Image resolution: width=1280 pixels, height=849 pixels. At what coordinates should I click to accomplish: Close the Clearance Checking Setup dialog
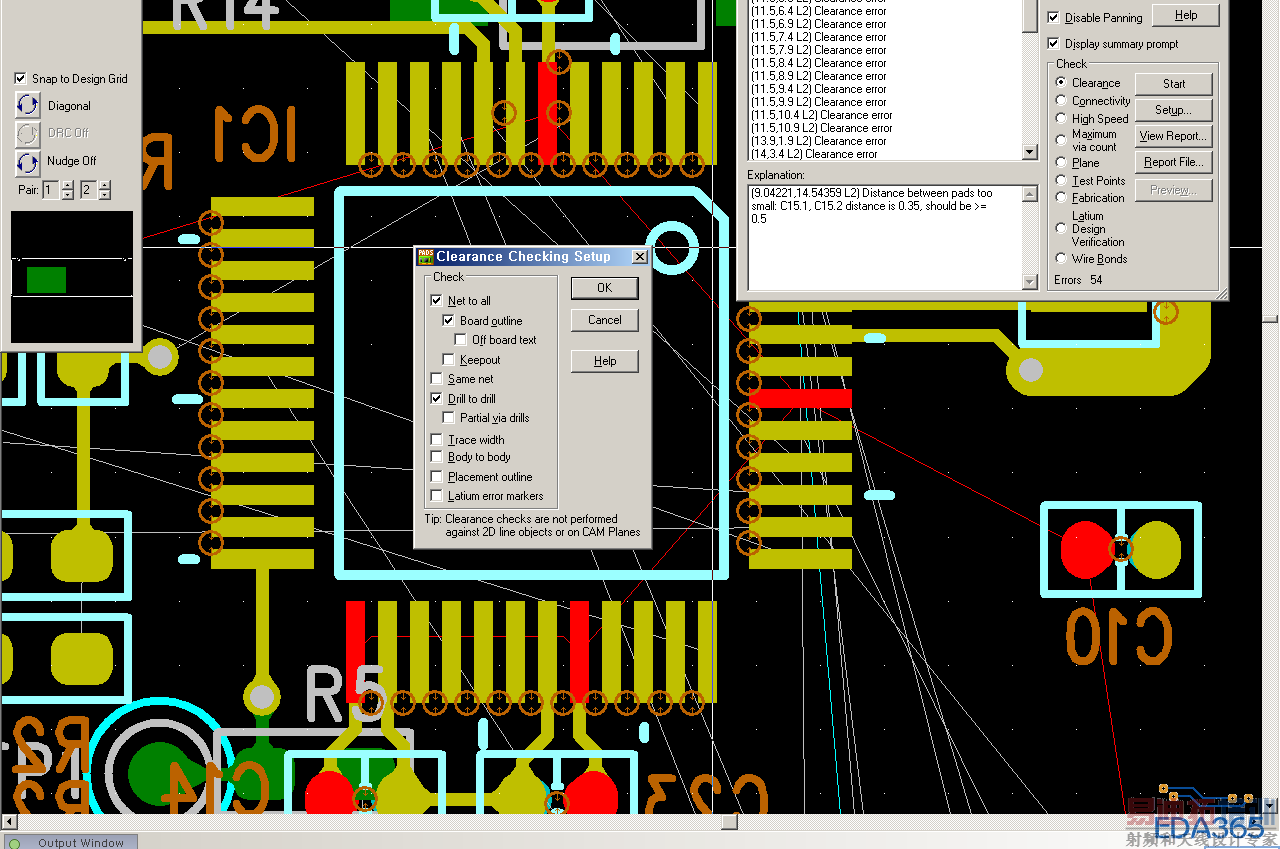pos(640,257)
